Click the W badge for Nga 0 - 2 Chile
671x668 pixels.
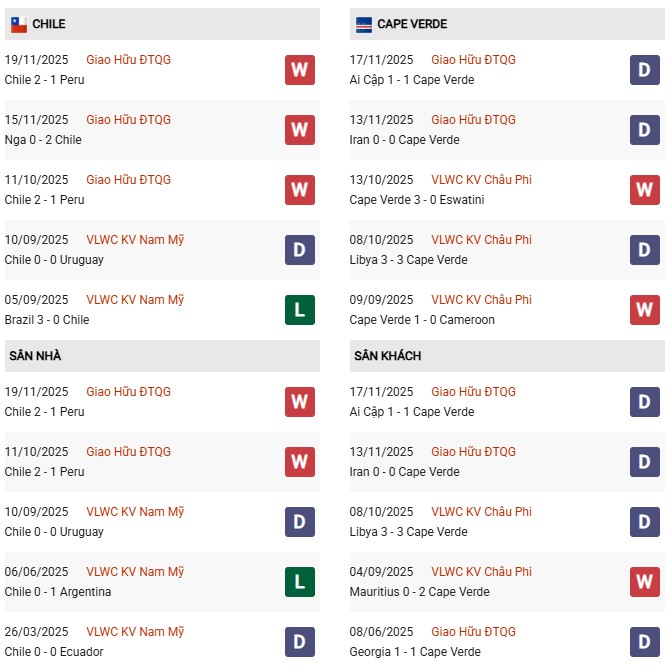299,130
